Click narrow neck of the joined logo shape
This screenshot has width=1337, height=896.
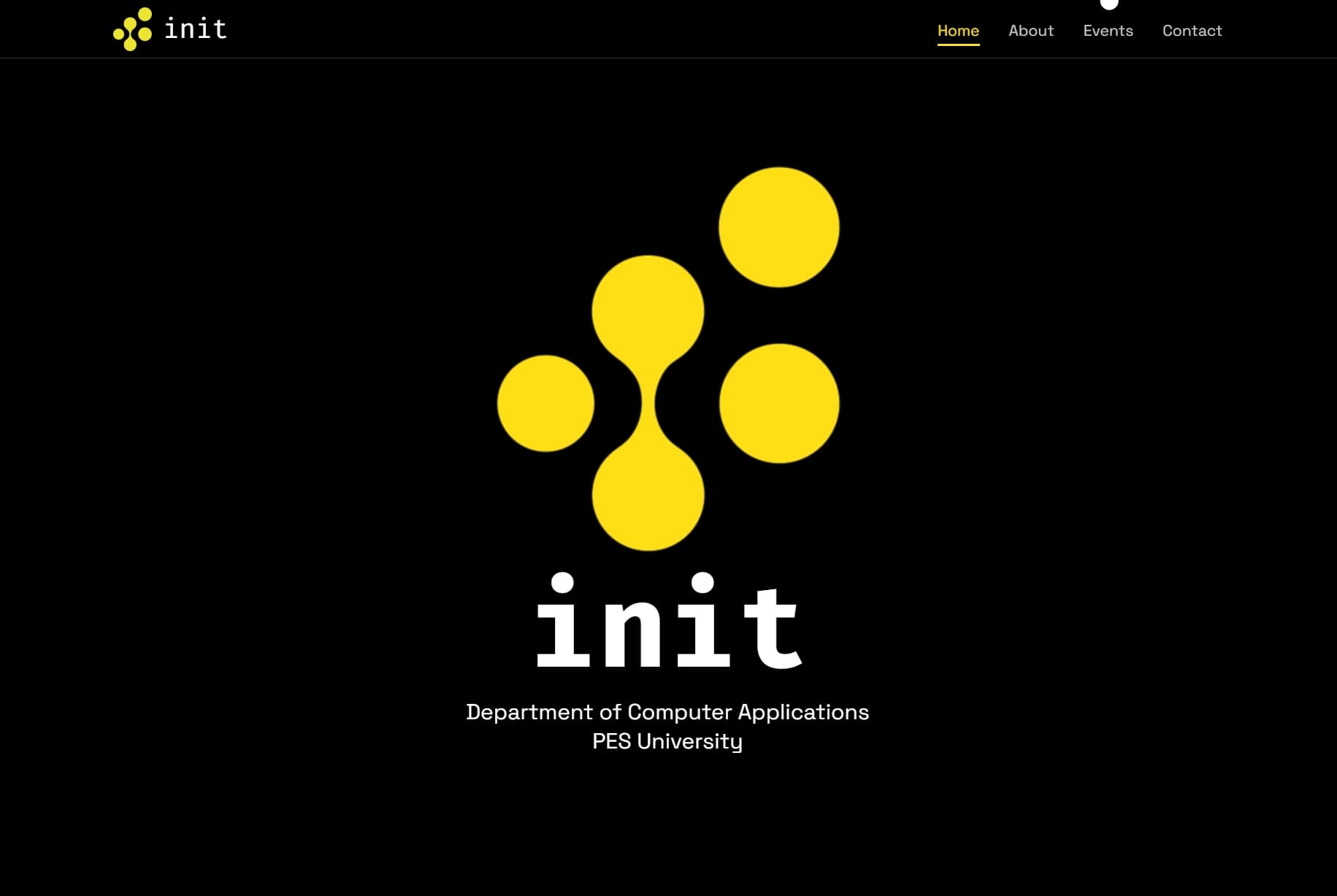(x=648, y=403)
